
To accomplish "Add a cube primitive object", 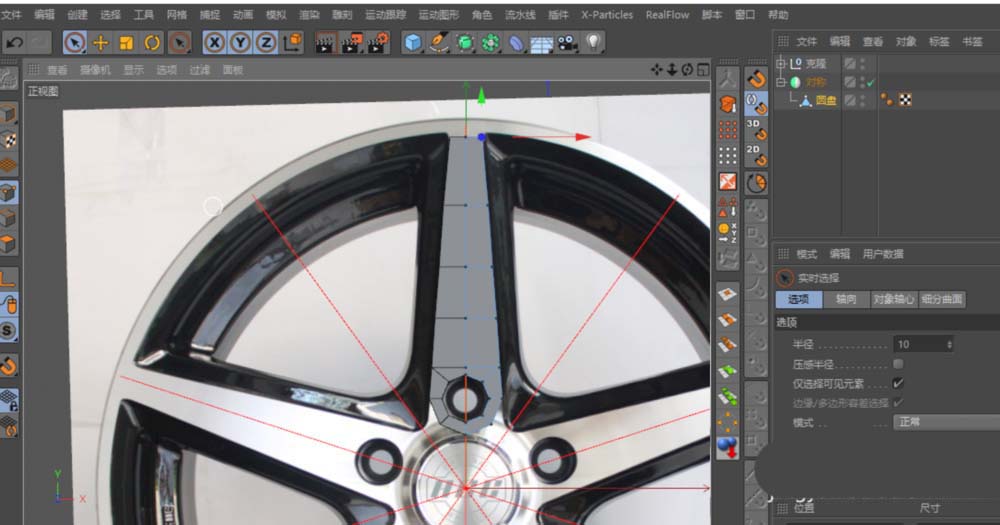I will [413, 42].
